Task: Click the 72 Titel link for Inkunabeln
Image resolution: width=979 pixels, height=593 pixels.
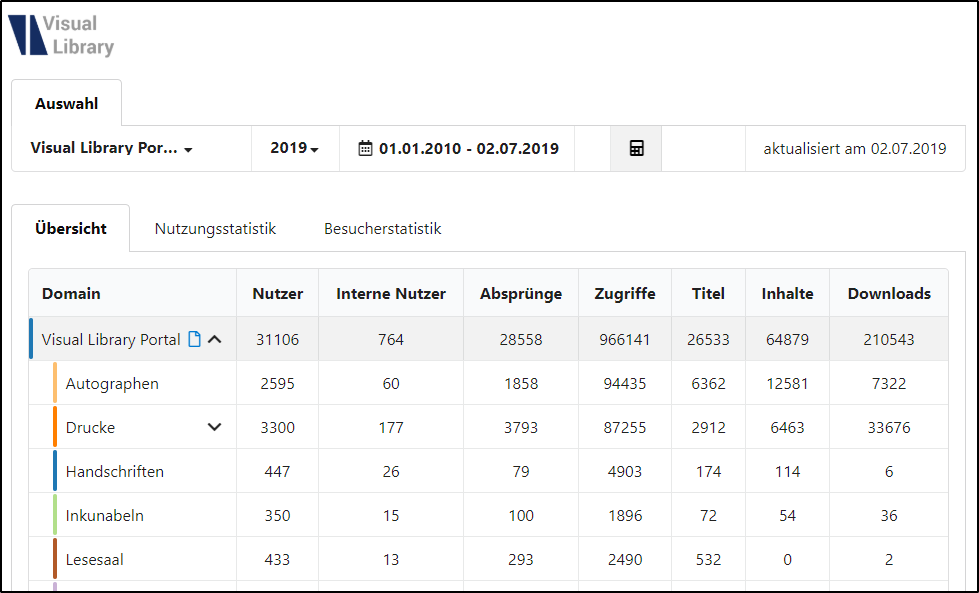Action: coord(708,515)
